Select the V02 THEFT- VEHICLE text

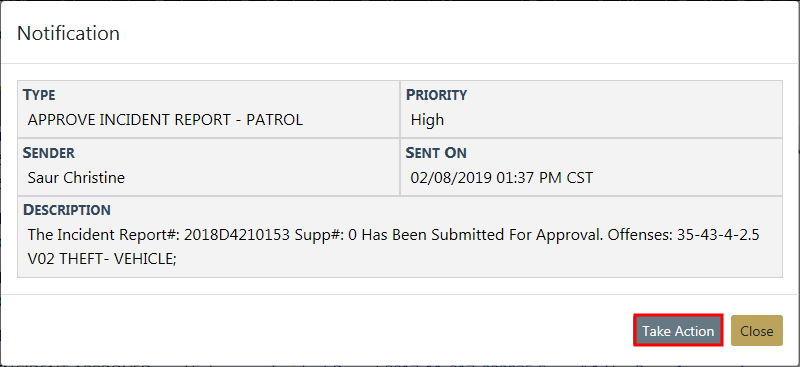102,259
